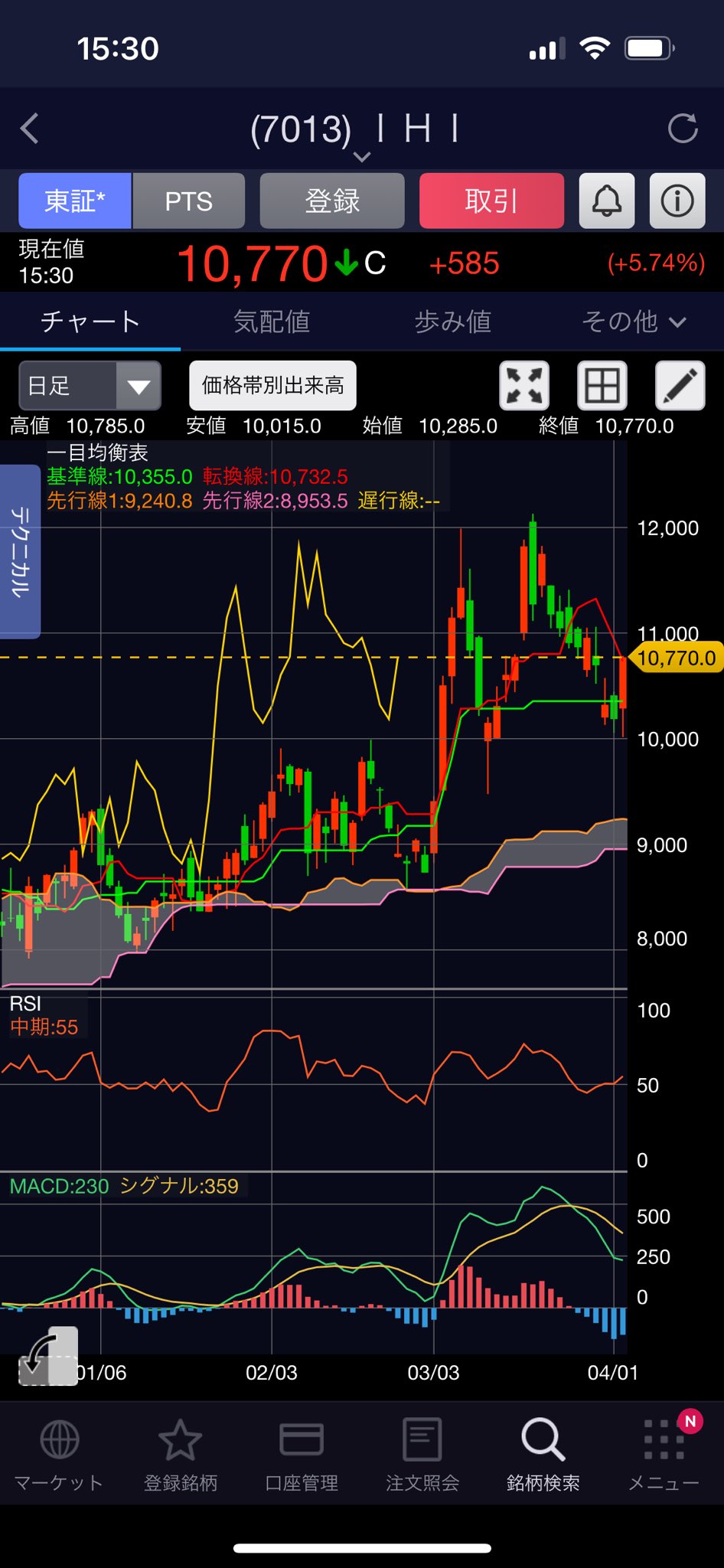
Task: Open 銘柄検索 magnifier tab
Action: tap(543, 1455)
